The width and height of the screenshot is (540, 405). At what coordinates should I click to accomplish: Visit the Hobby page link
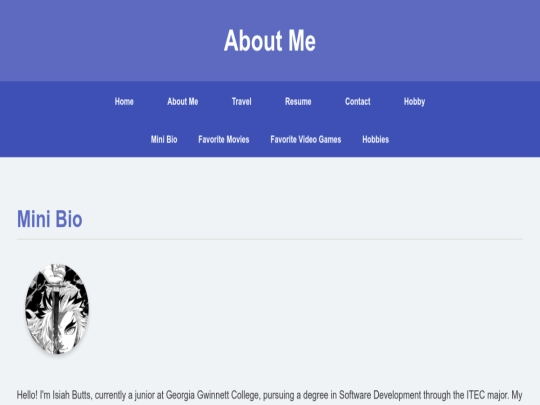[x=414, y=102]
